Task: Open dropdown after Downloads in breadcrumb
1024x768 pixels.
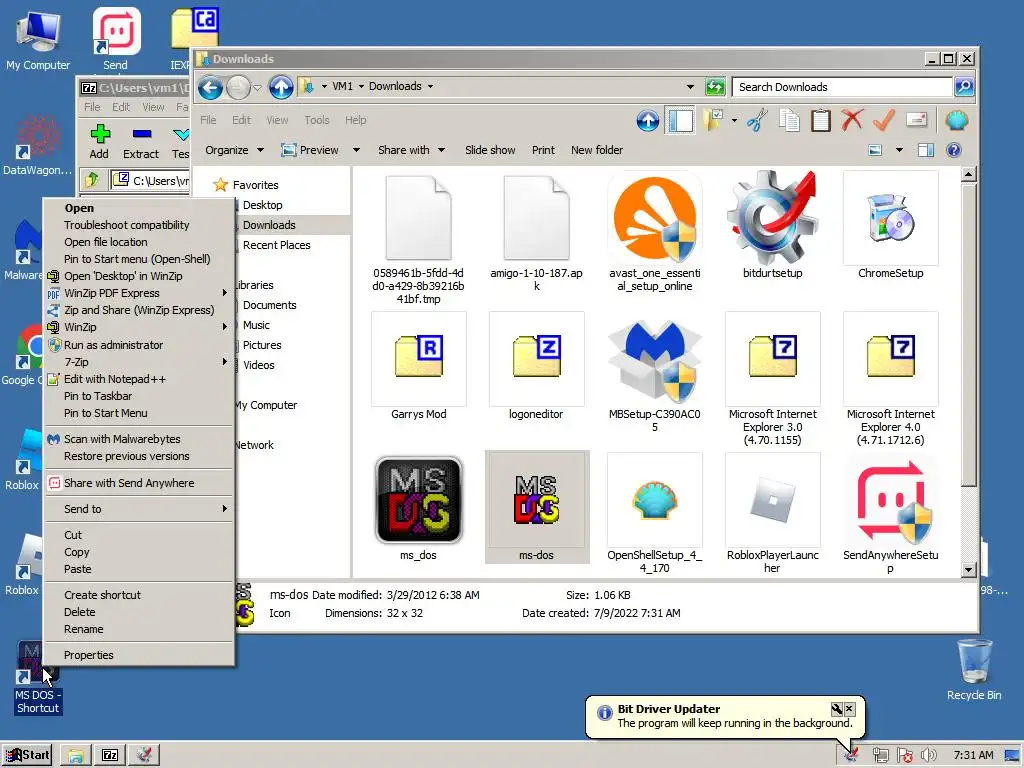Action: click(430, 86)
